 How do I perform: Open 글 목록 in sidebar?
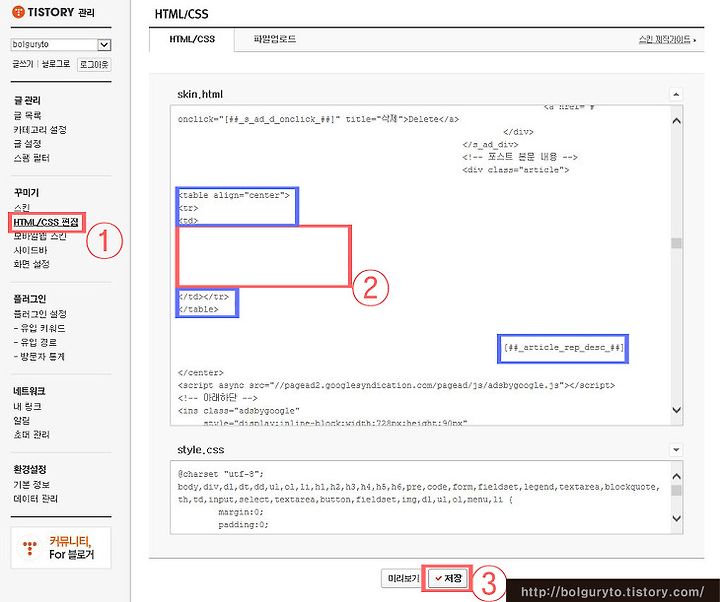(x=28, y=115)
